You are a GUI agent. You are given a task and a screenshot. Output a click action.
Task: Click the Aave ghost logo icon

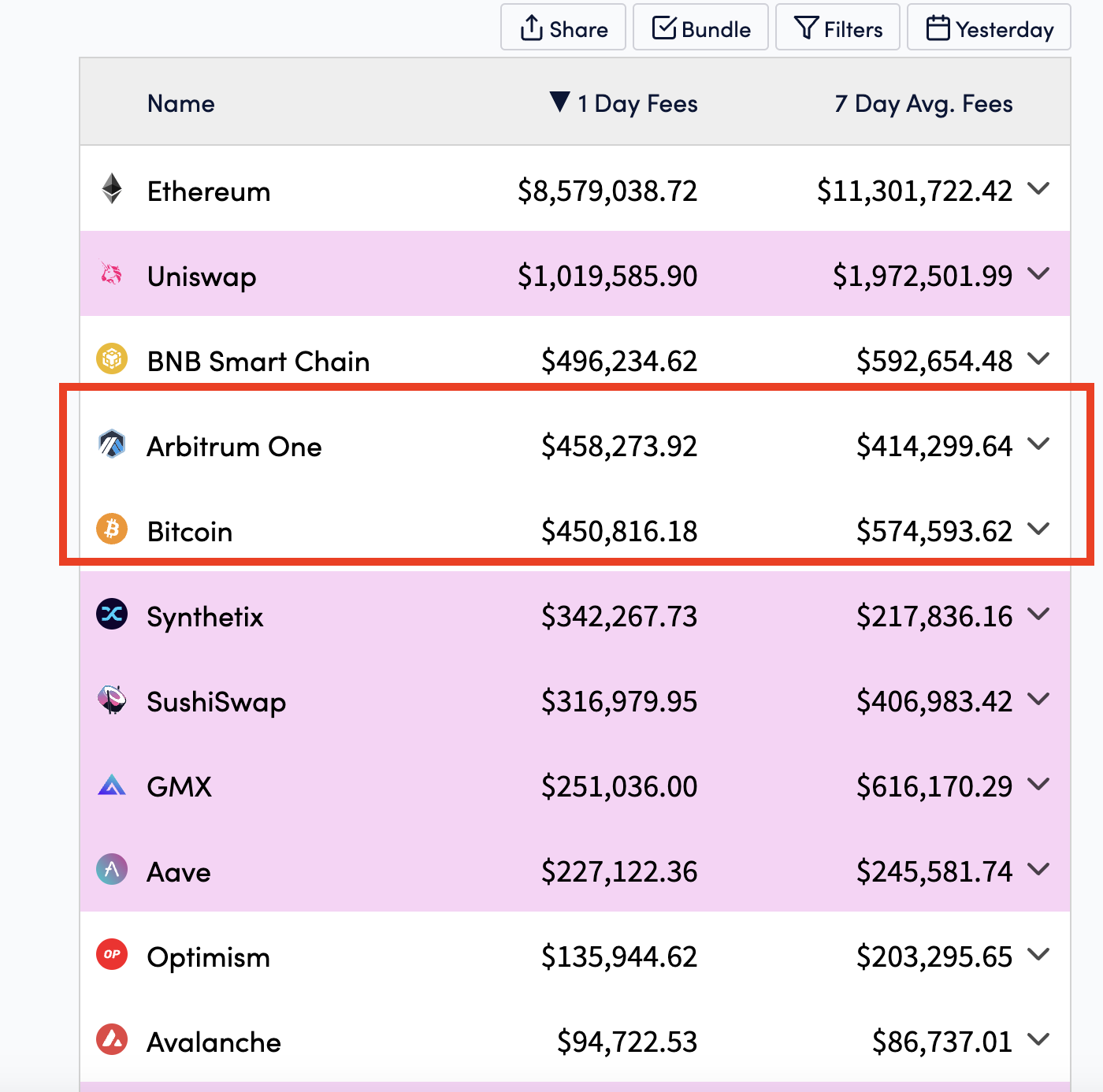coord(112,869)
